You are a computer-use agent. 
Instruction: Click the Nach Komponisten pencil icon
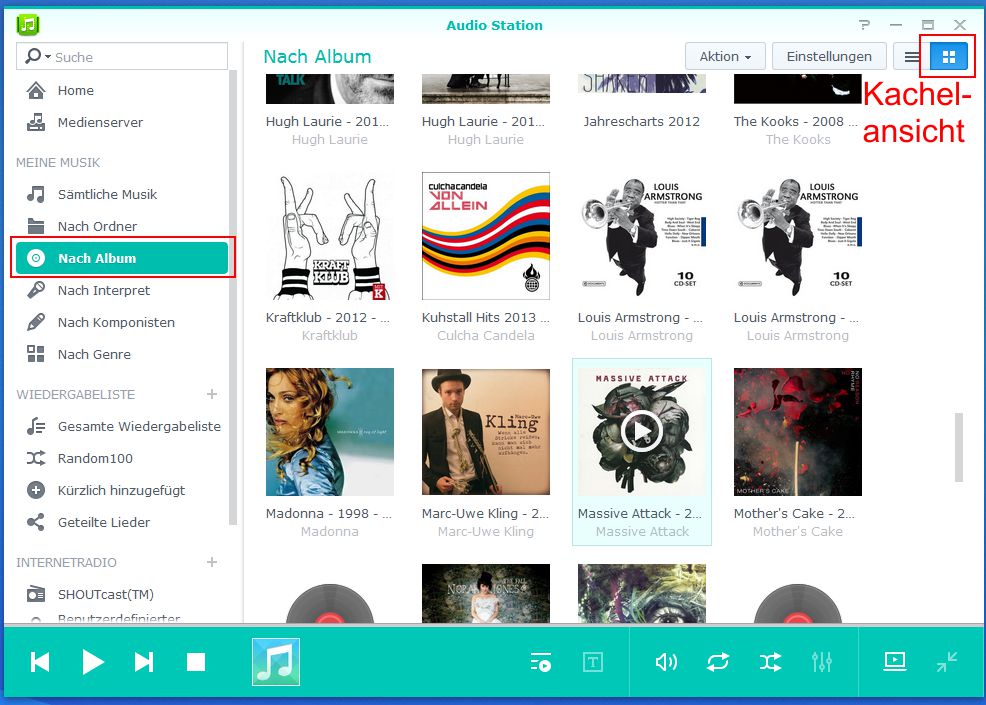pos(36,322)
